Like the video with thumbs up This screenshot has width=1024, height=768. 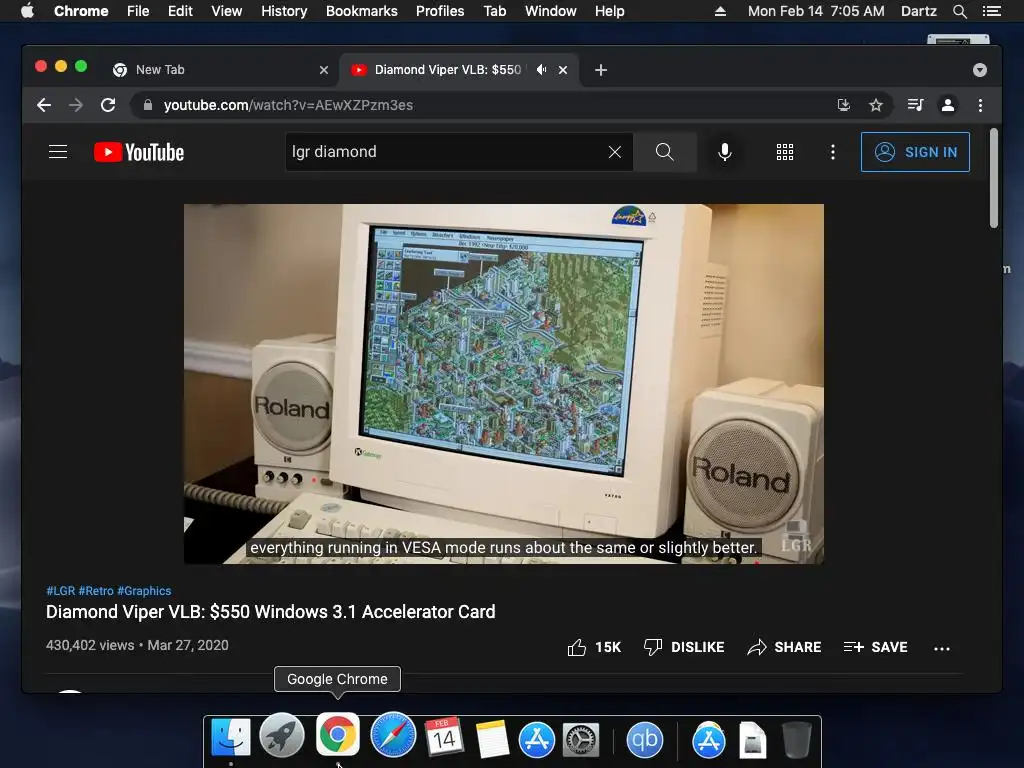click(x=594, y=647)
